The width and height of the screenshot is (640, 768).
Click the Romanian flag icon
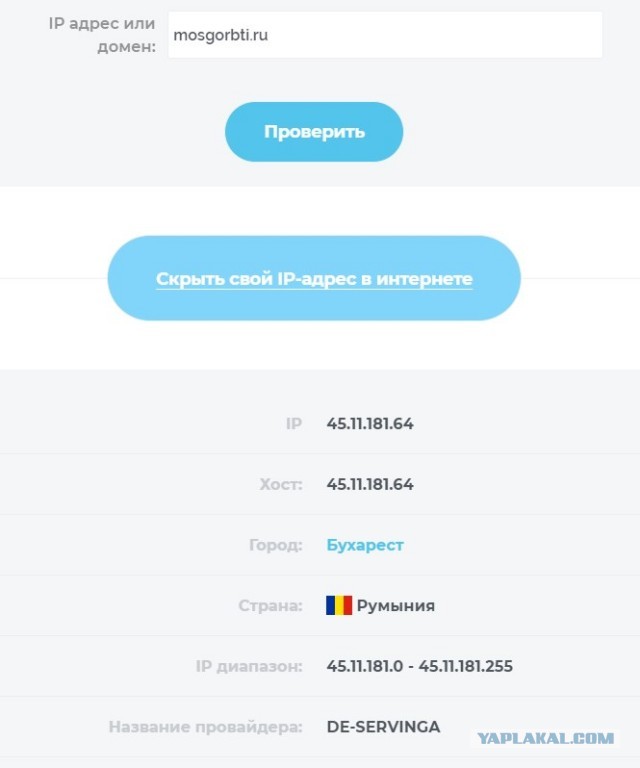[x=339, y=605]
